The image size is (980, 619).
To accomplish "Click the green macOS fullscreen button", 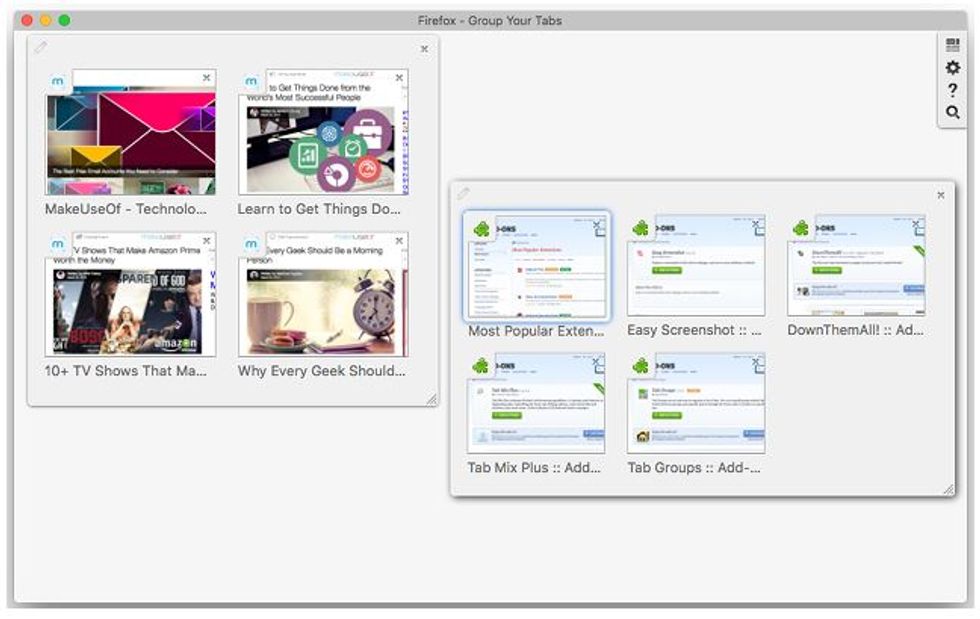I will (65, 20).
